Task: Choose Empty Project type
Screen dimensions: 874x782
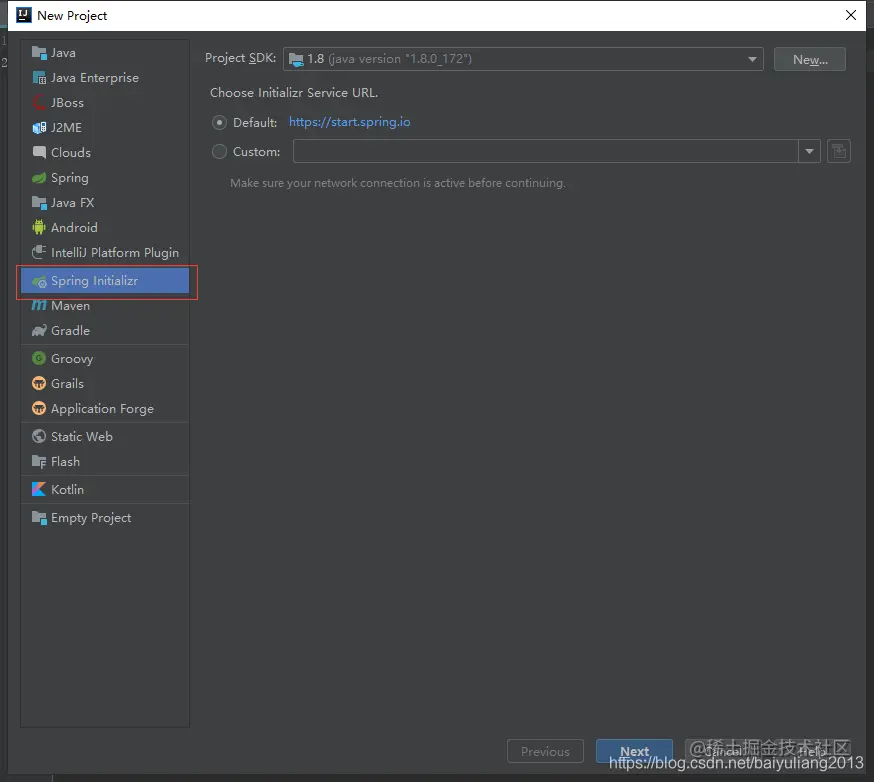Action: (105, 518)
